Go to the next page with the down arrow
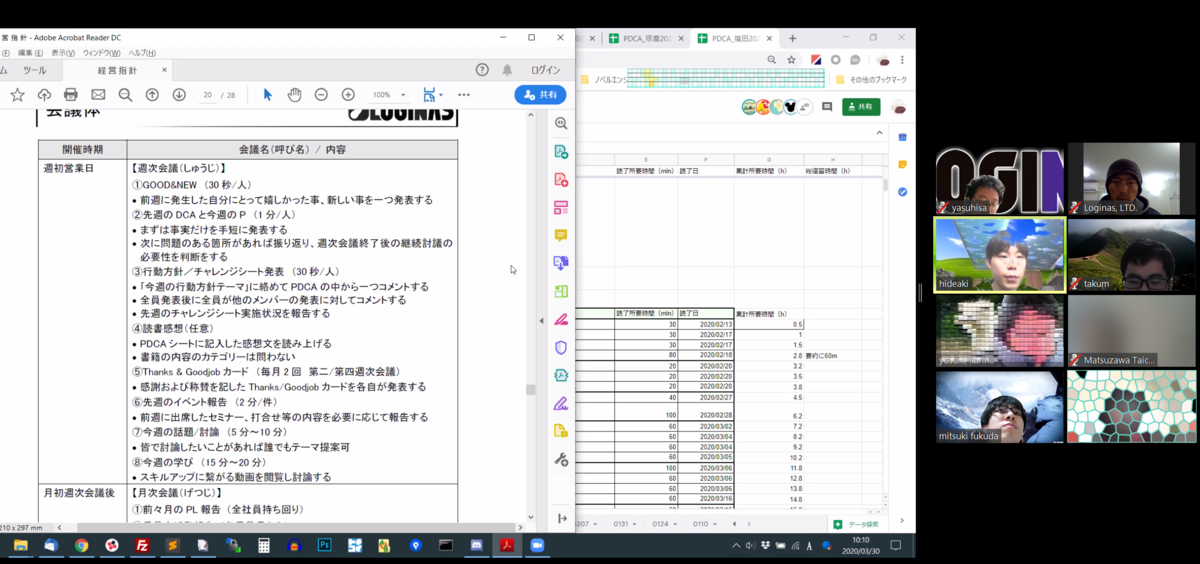 point(179,95)
